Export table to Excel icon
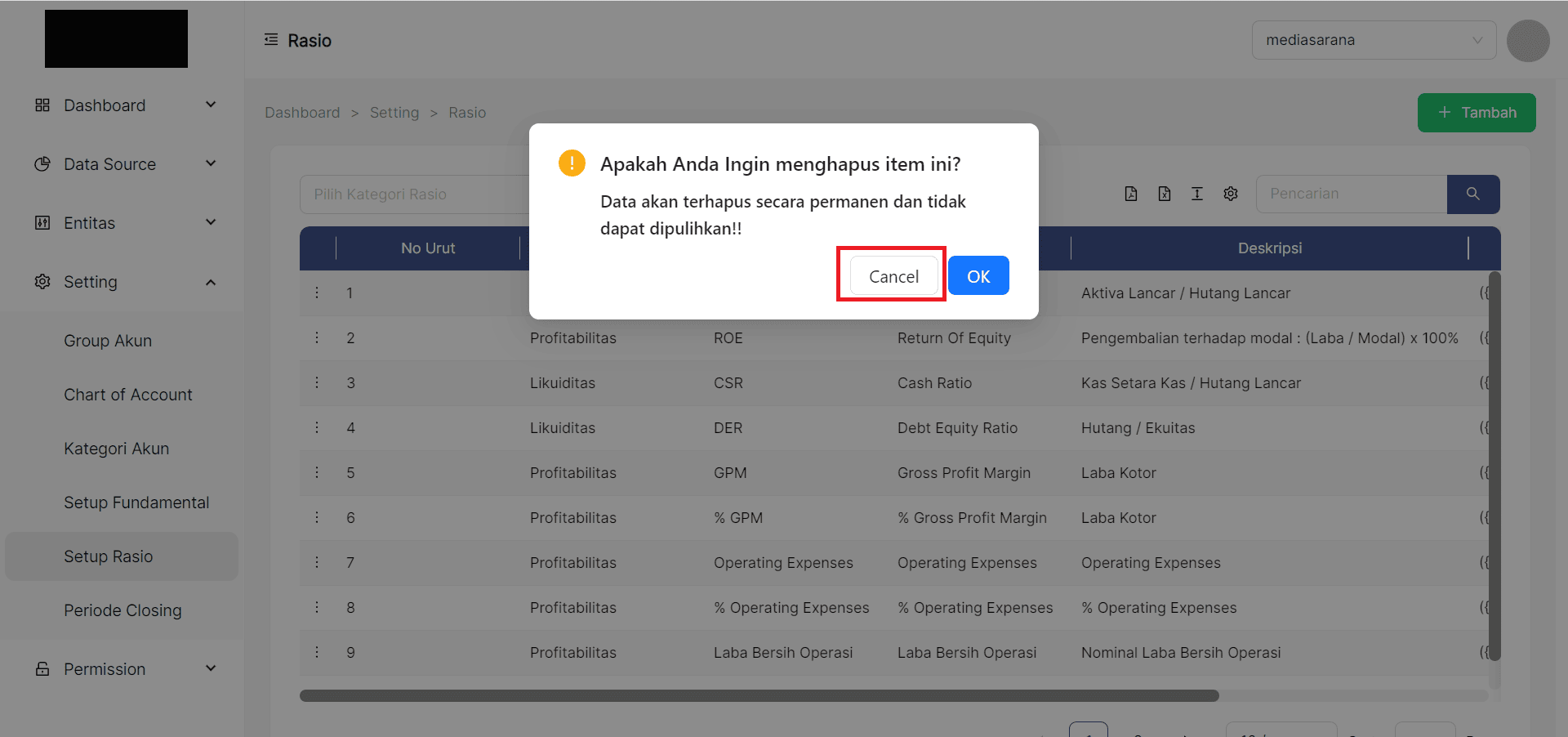Image resolution: width=1568 pixels, height=737 pixels. 1164,194
